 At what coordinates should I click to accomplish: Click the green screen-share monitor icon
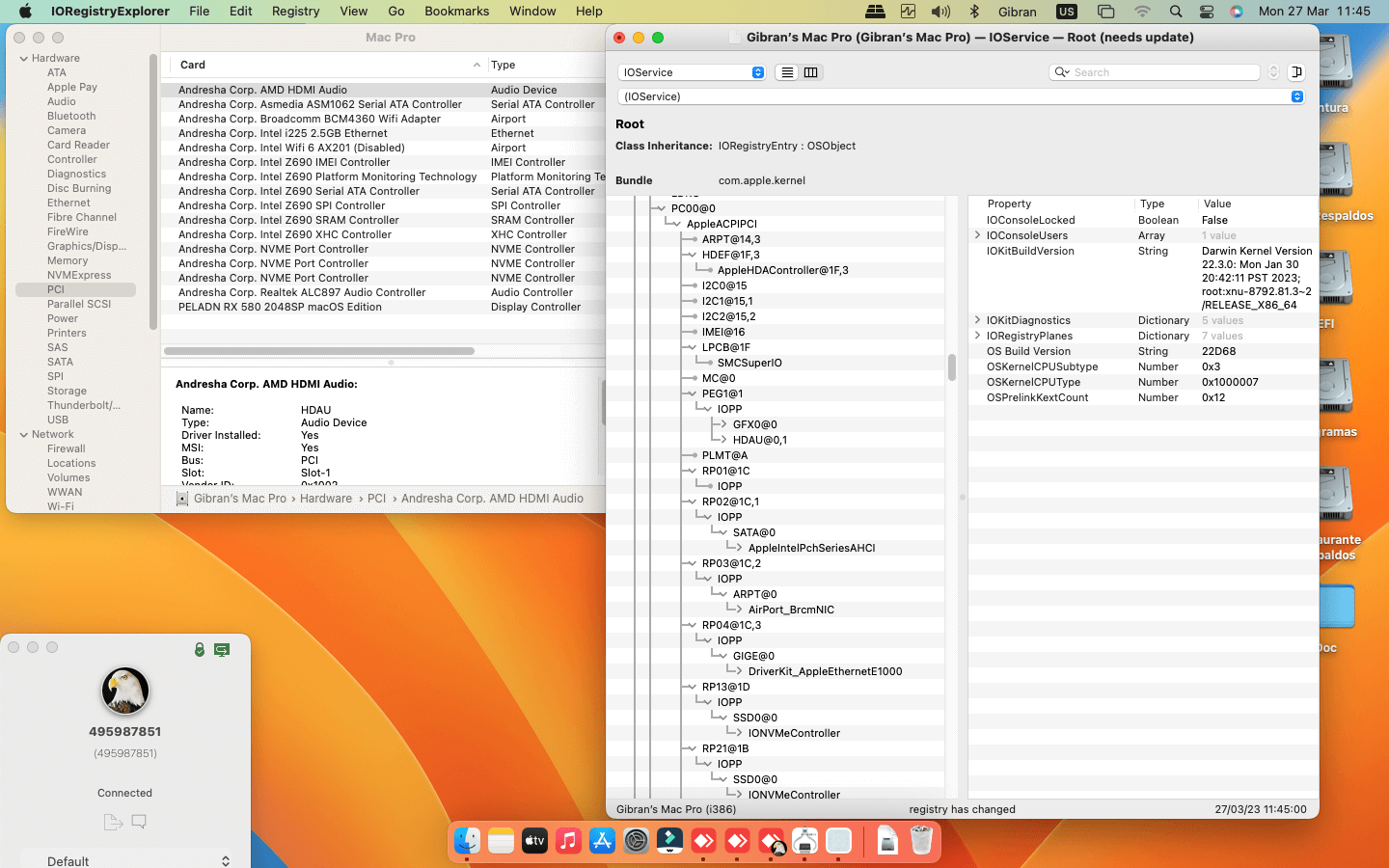click(222, 650)
